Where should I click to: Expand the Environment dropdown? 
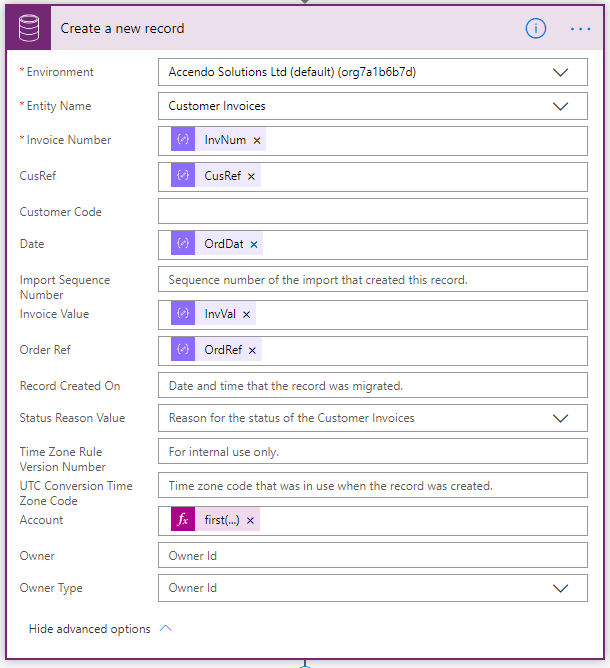click(x=561, y=73)
